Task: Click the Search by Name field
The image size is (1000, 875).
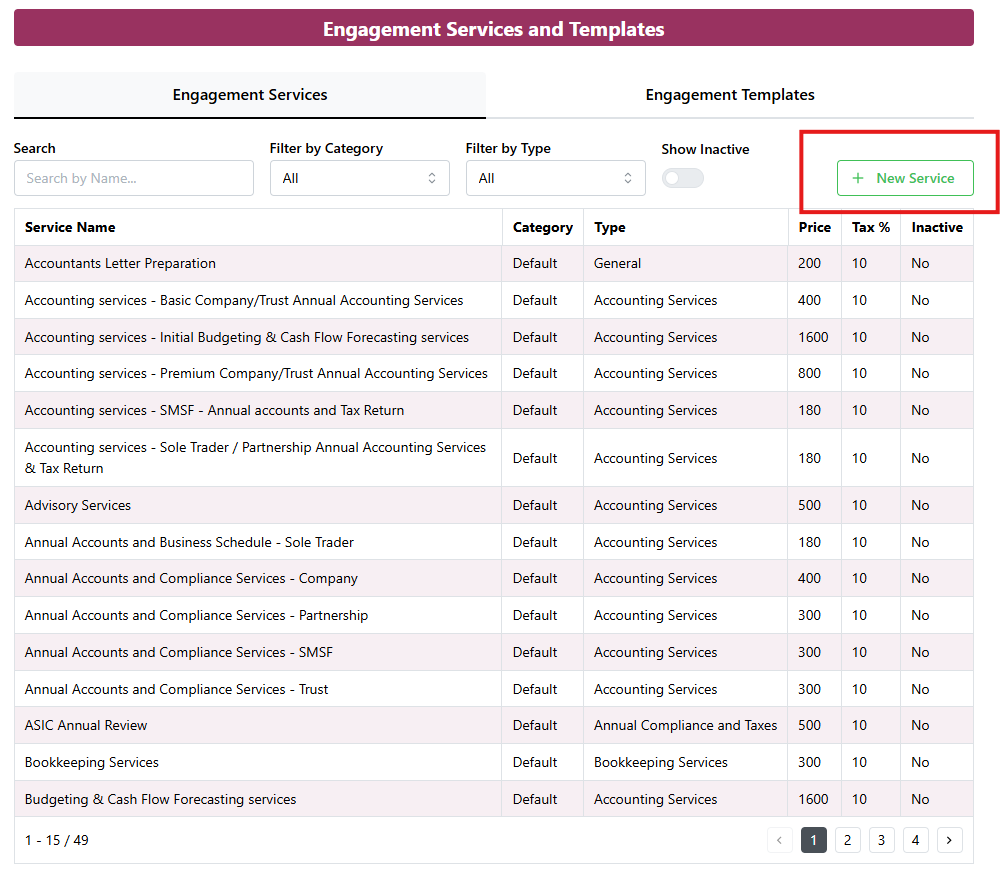Action: pos(134,178)
